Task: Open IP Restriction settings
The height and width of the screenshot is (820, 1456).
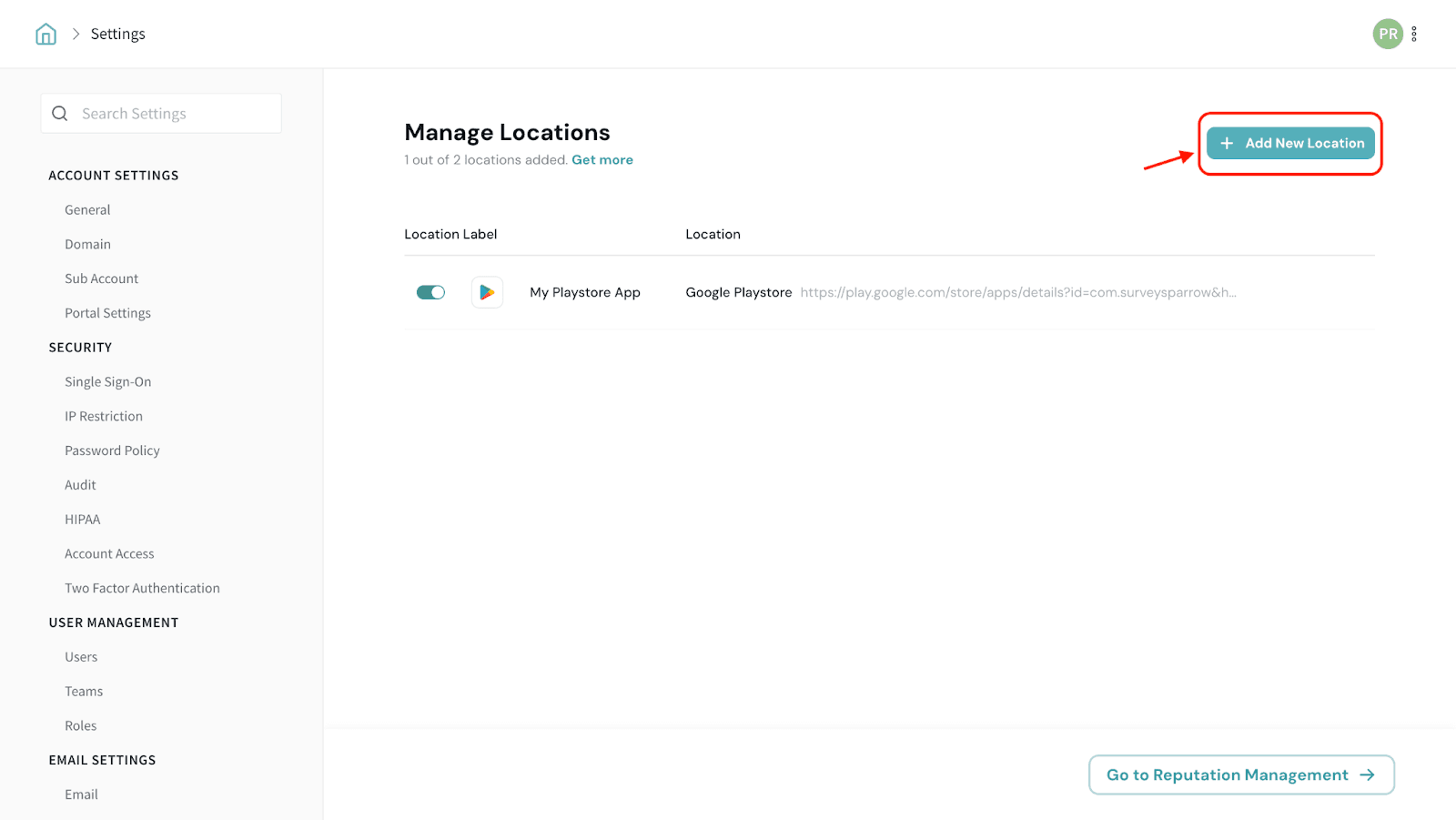Action: click(104, 417)
